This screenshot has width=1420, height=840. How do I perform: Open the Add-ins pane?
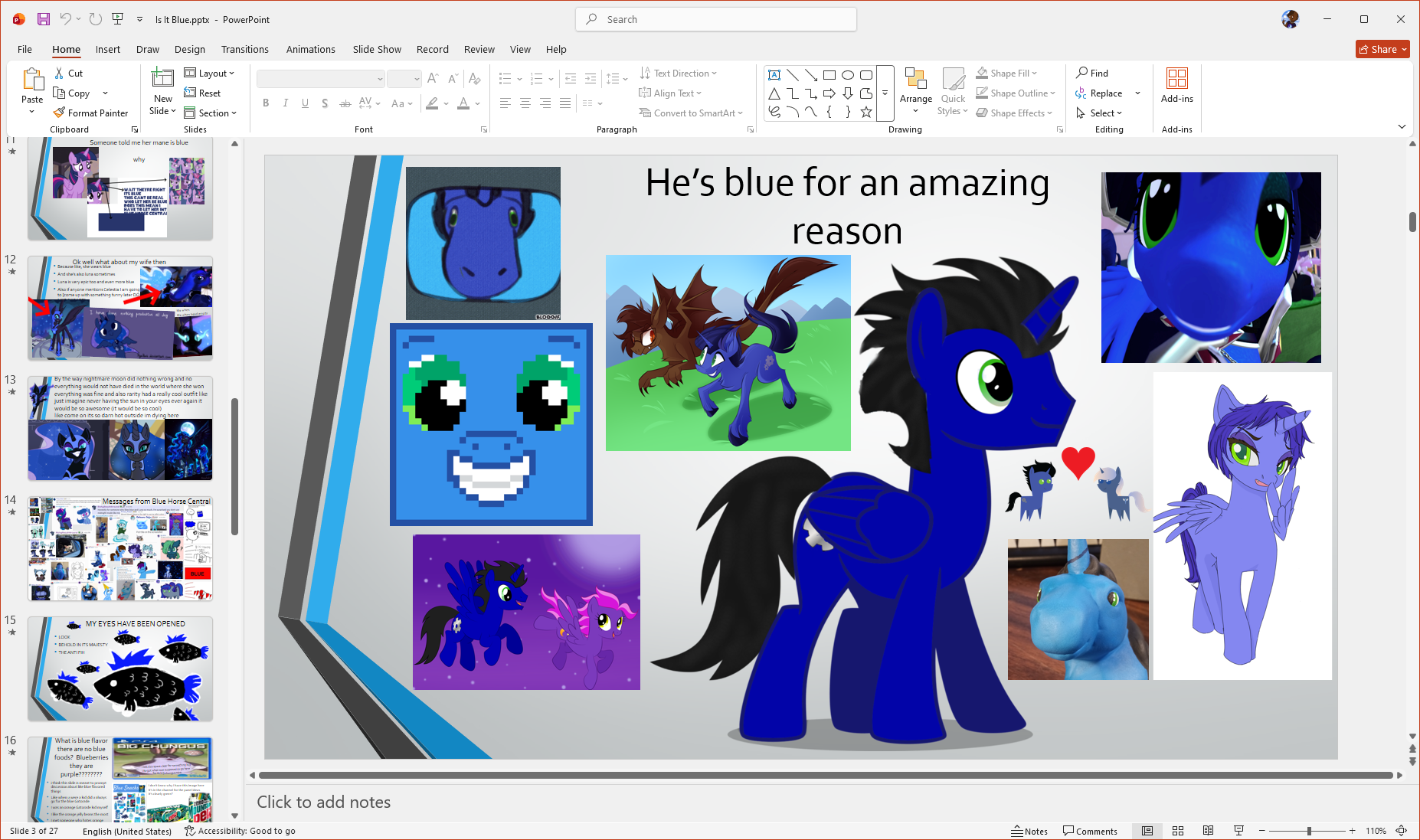1177,86
